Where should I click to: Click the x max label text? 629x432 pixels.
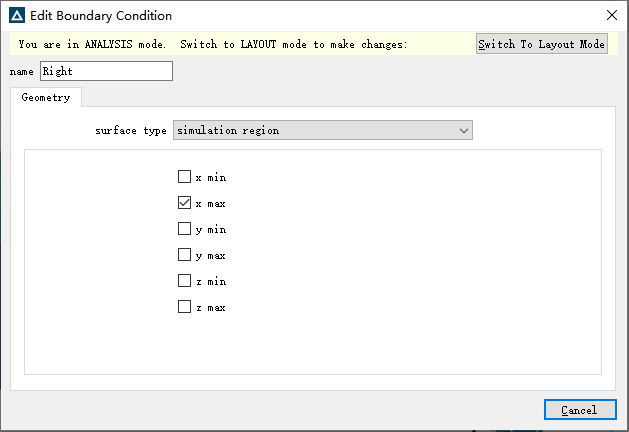(x=211, y=204)
